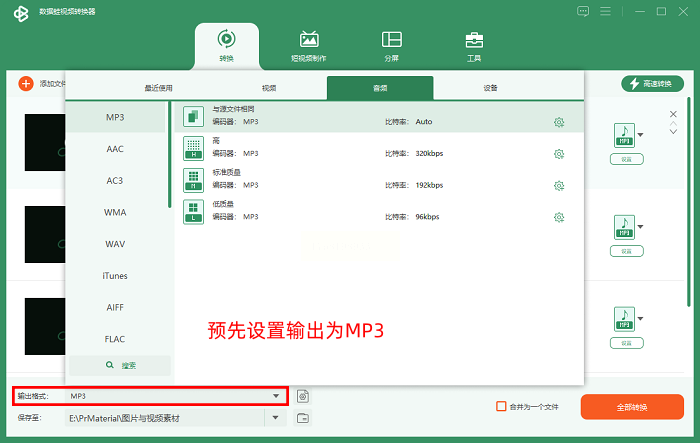Open settings gear for 标准质量 192kbps preset
This screenshot has width=700, height=443.
(x=559, y=185)
